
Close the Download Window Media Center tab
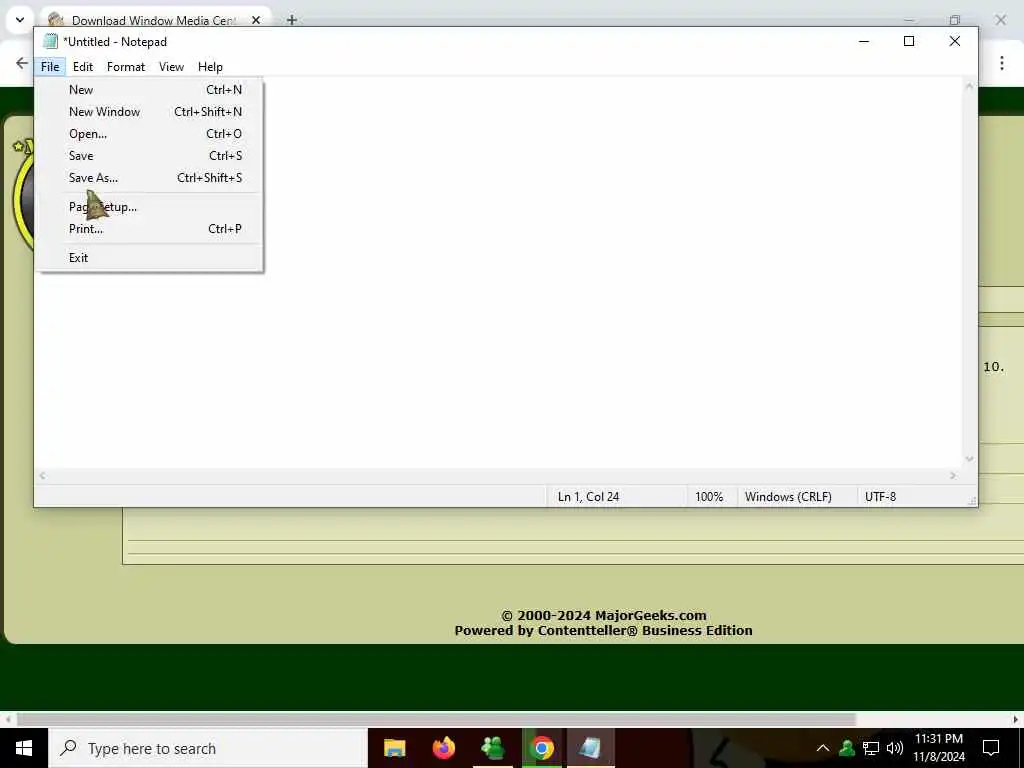256,20
